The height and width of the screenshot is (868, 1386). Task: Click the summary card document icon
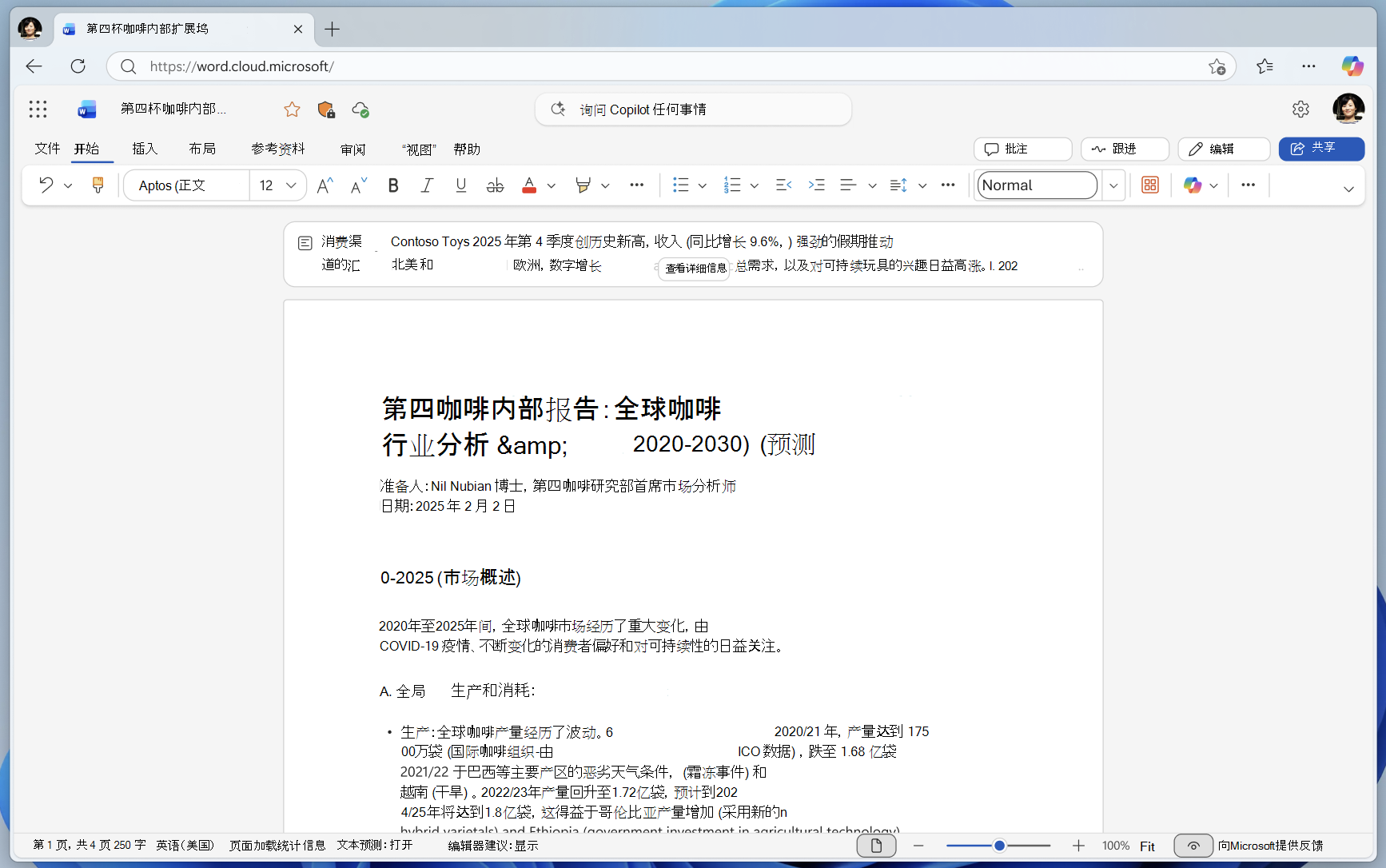[305, 243]
